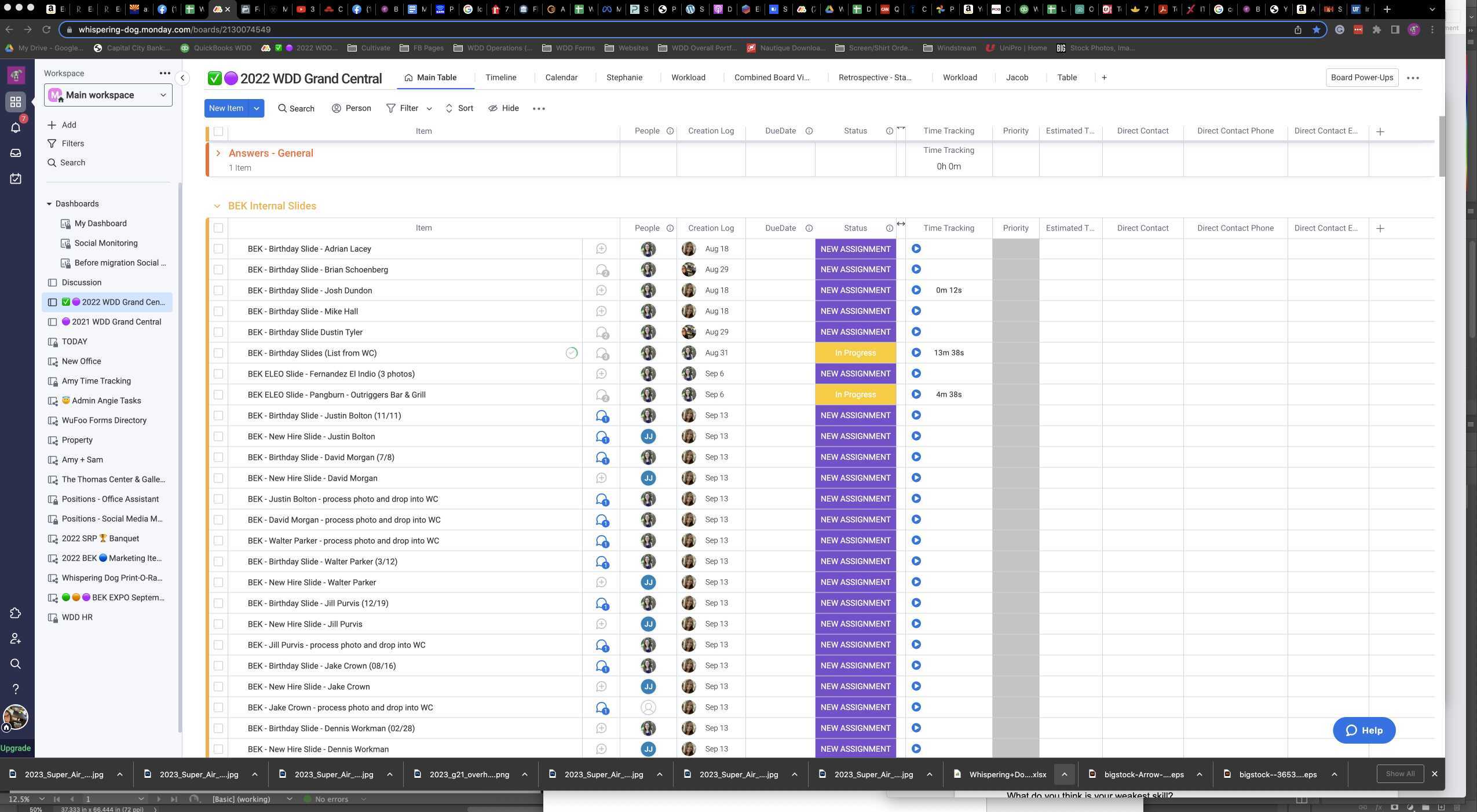Tick checkbox for Pangburn Outriggers slide row

pyautogui.click(x=218, y=395)
